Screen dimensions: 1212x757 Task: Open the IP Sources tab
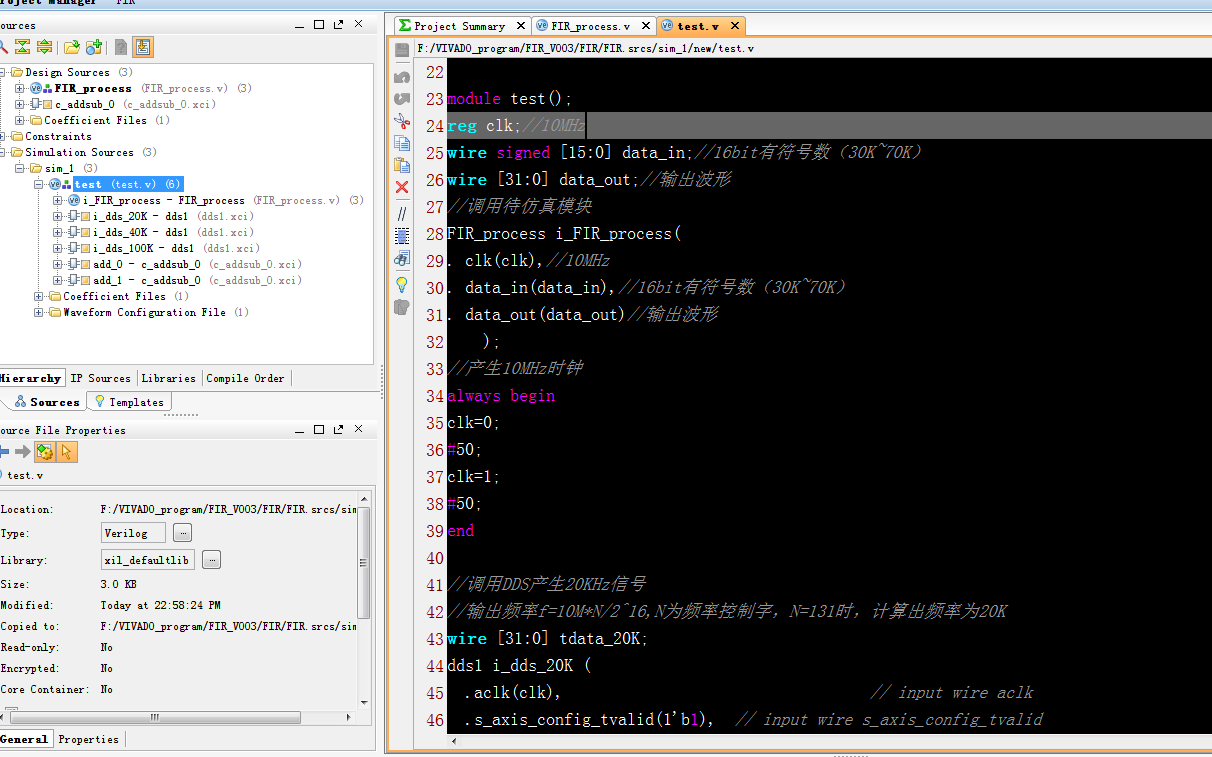click(x=100, y=378)
